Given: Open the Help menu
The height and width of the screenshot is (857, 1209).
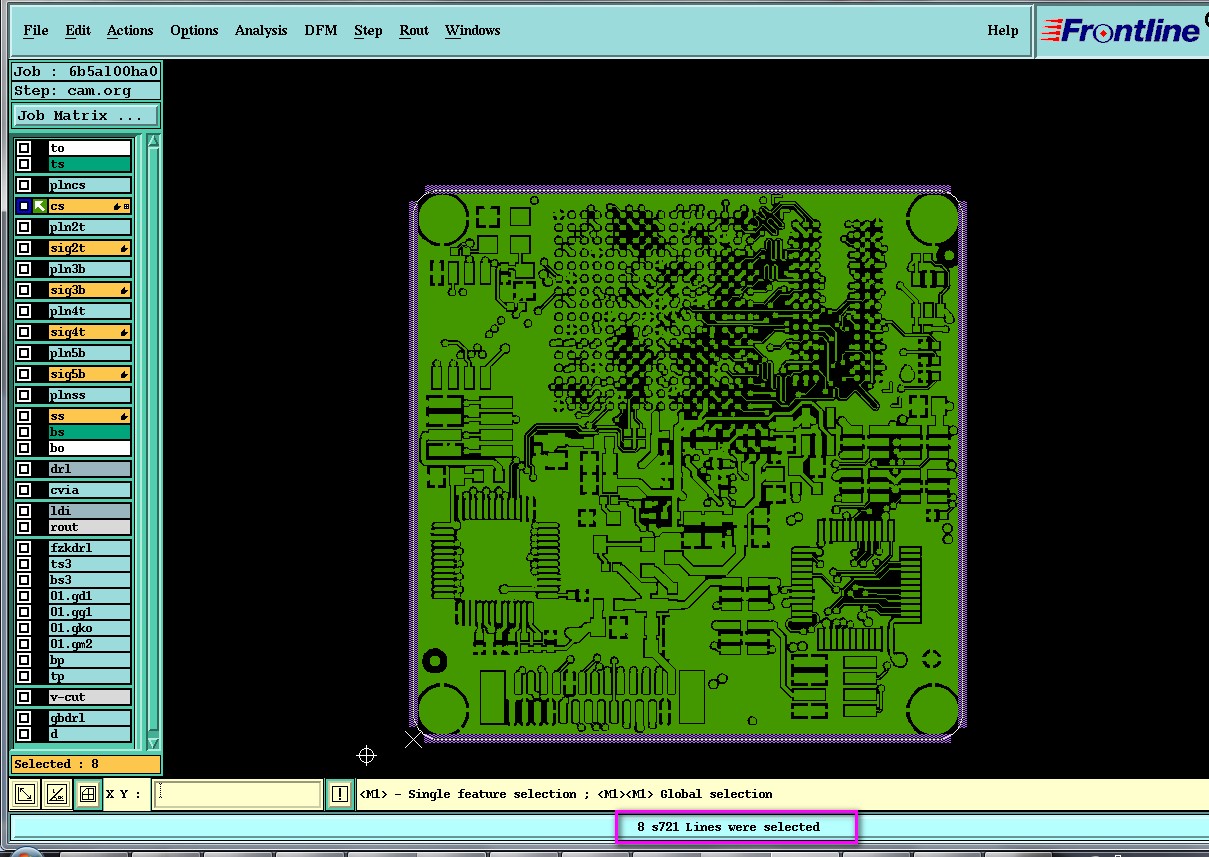Looking at the screenshot, I should [1003, 30].
